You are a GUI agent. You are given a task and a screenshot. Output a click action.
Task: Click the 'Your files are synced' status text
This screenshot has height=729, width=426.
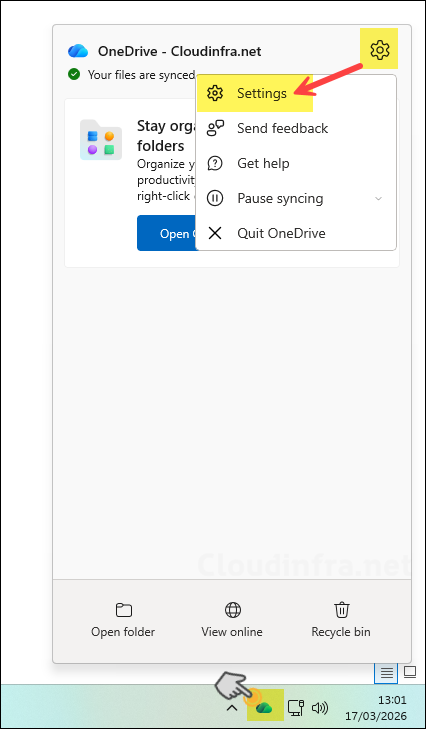(x=141, y=74)
